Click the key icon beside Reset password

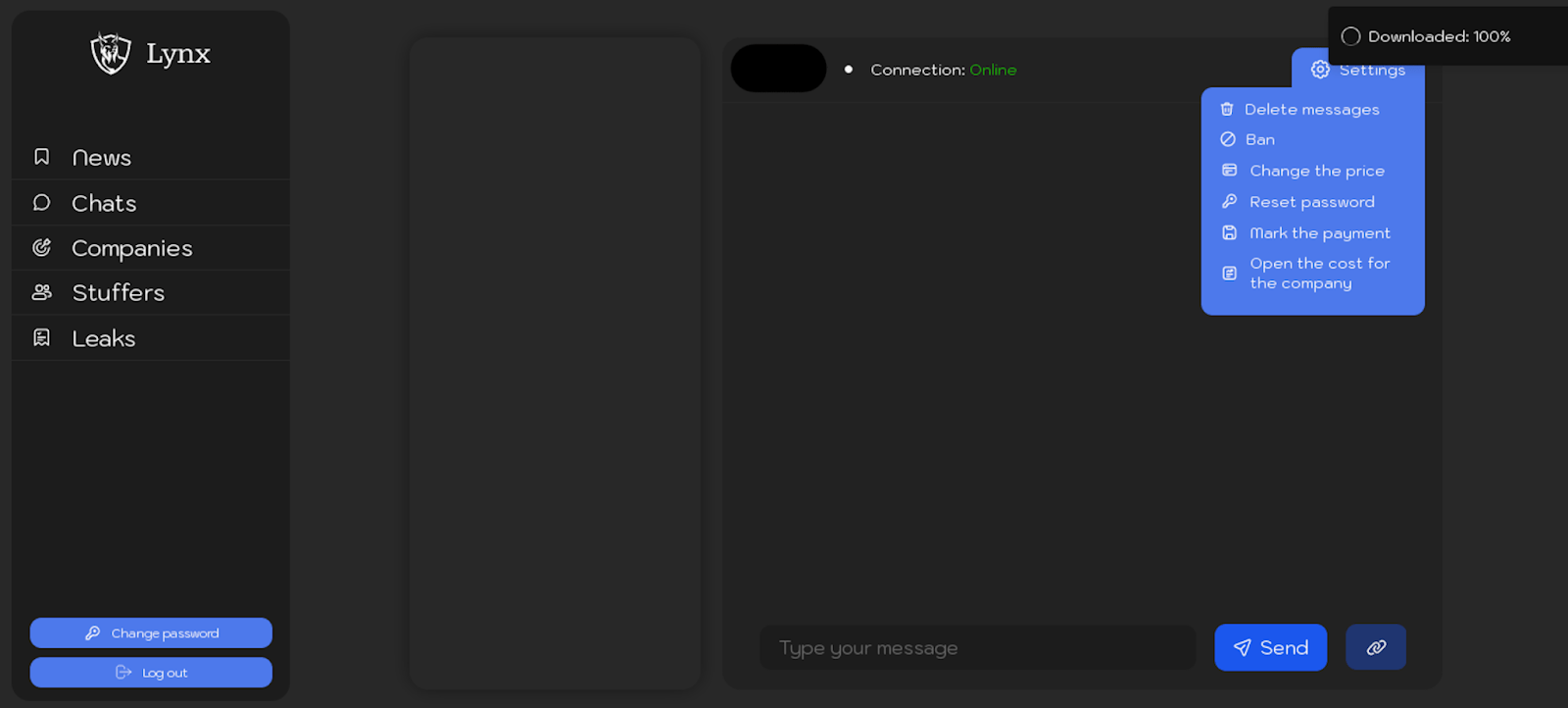pos(1229,201)
